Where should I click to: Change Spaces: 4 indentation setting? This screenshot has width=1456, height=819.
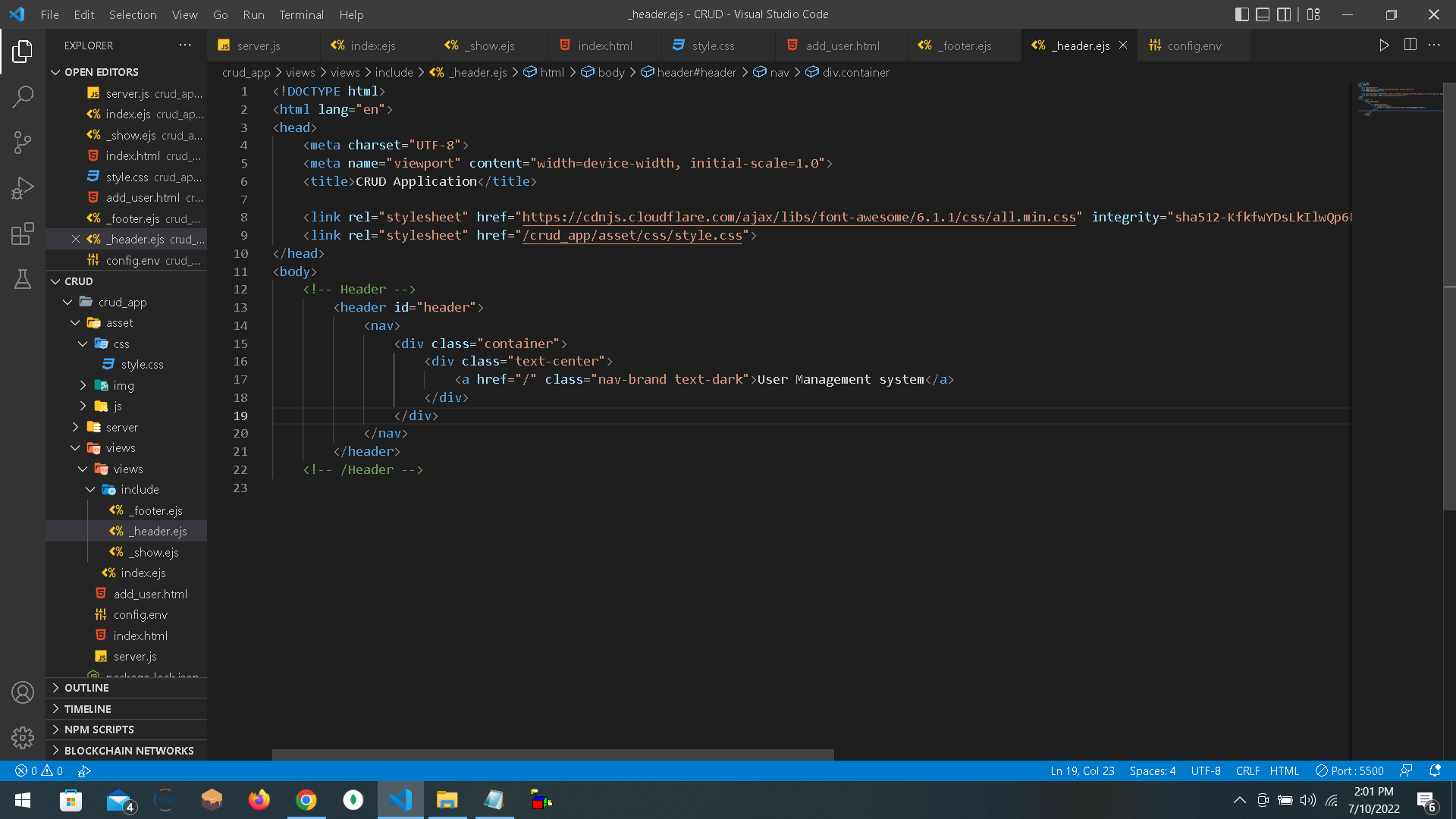[x=1152, y=770]
